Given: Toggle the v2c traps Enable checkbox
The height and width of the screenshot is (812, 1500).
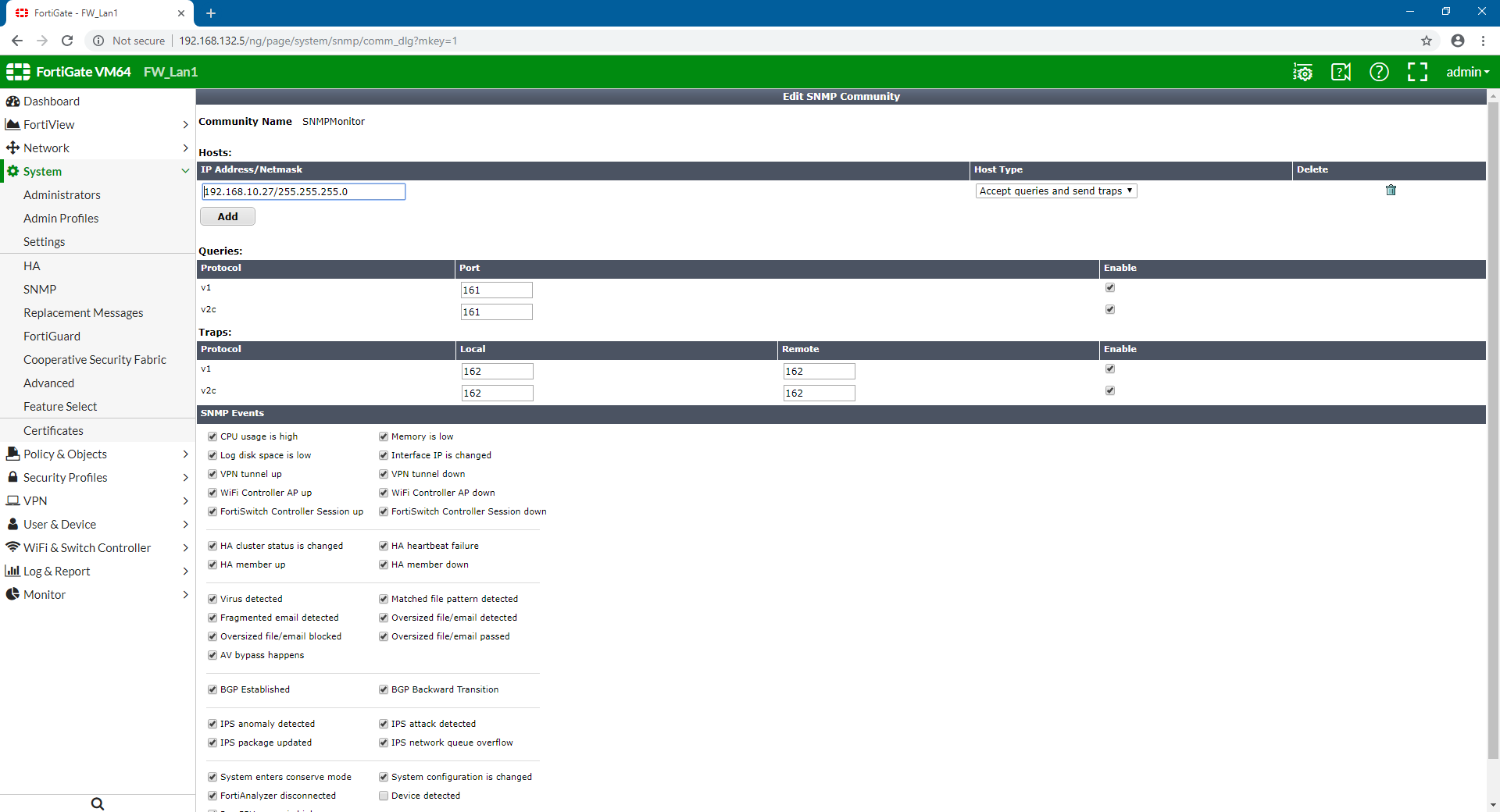Looking at the screenshot, I should point(1110,390).
